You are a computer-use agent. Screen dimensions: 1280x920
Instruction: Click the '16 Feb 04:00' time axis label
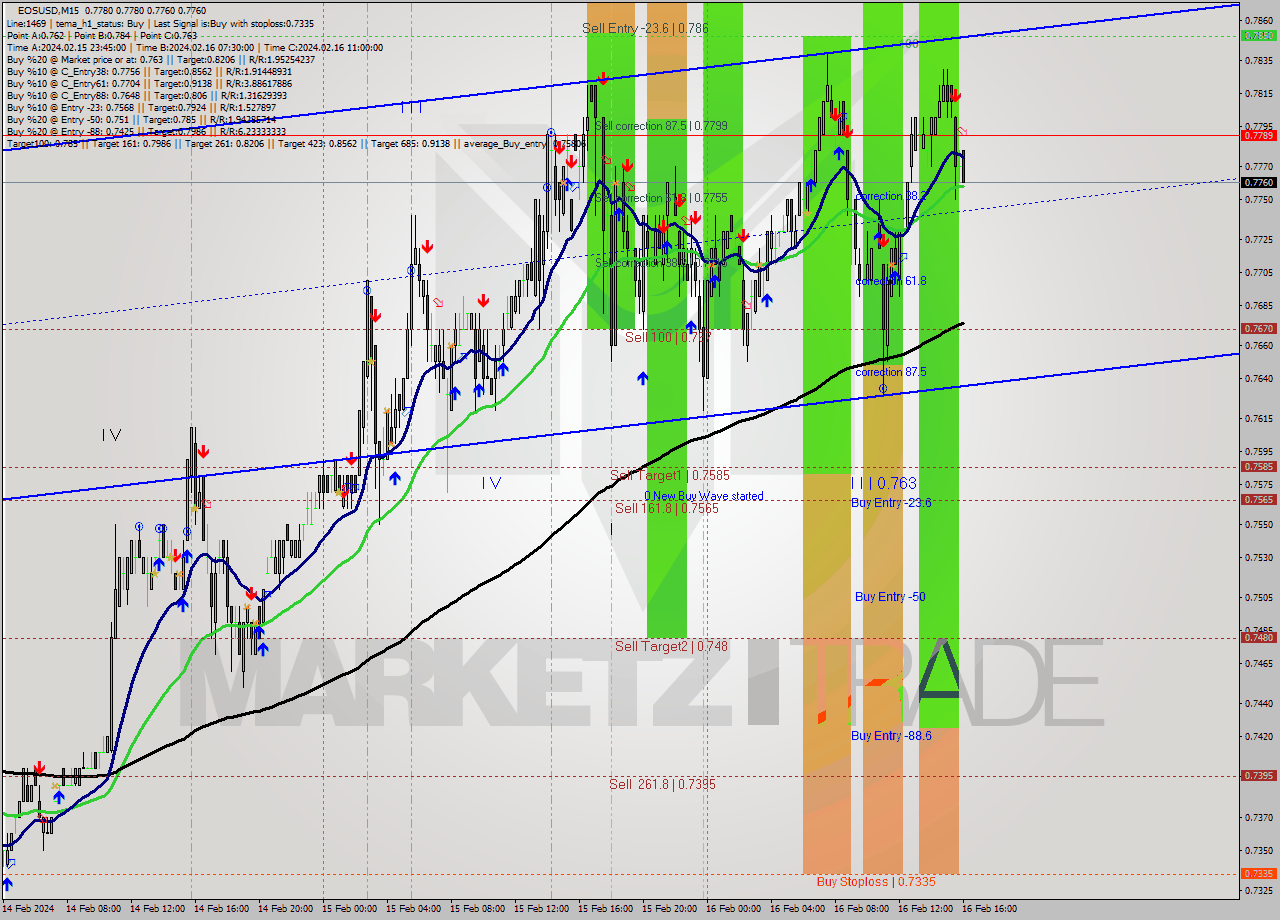pyautogui.click(x=797, y=910)
